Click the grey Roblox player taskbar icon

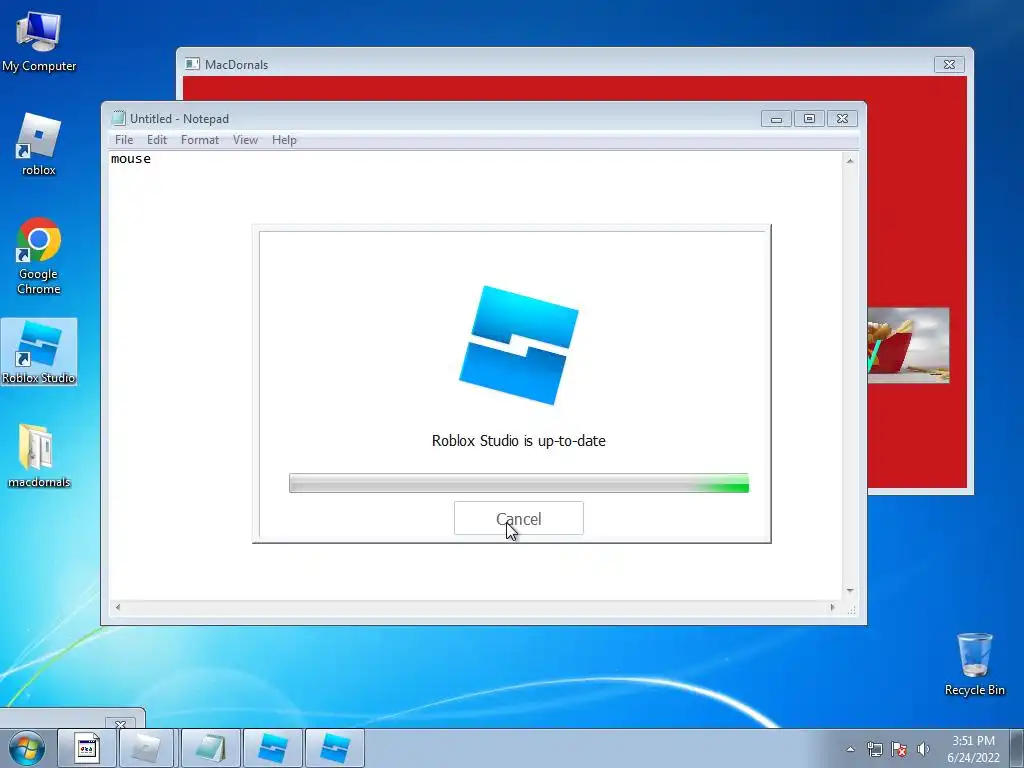click(147, 748)
